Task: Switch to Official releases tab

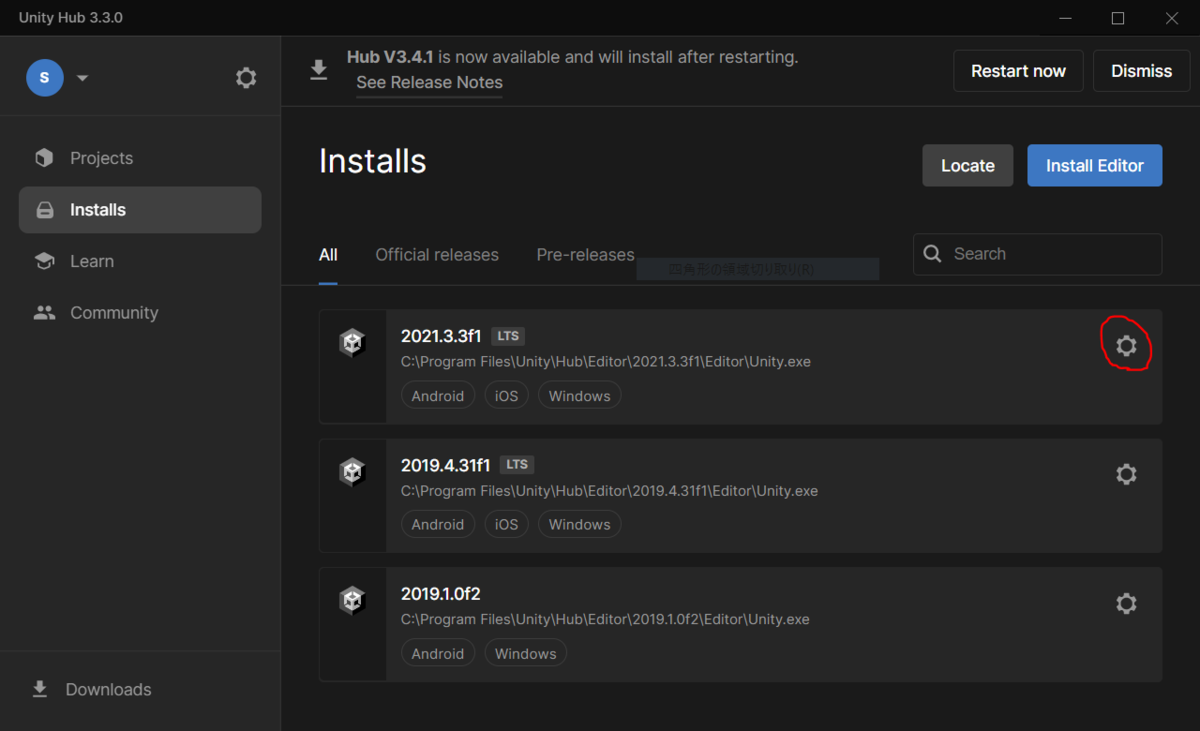Action: point(437,255)
